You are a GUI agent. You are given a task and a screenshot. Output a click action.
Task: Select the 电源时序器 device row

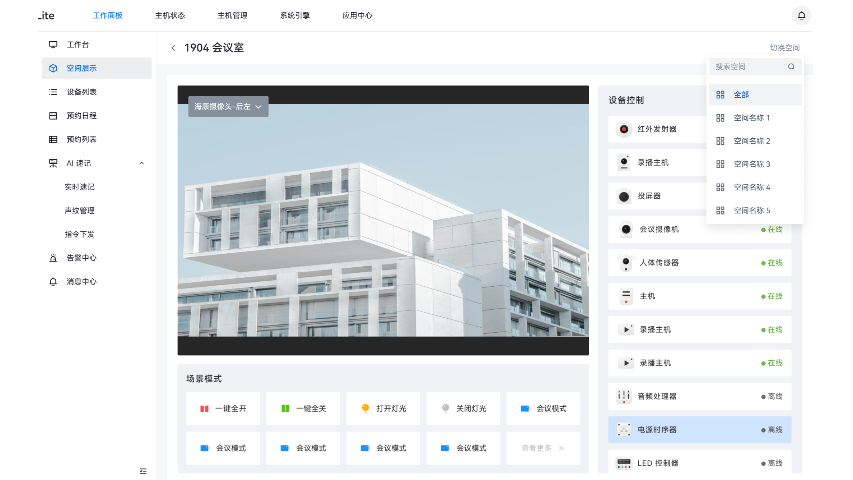[700, 429]
